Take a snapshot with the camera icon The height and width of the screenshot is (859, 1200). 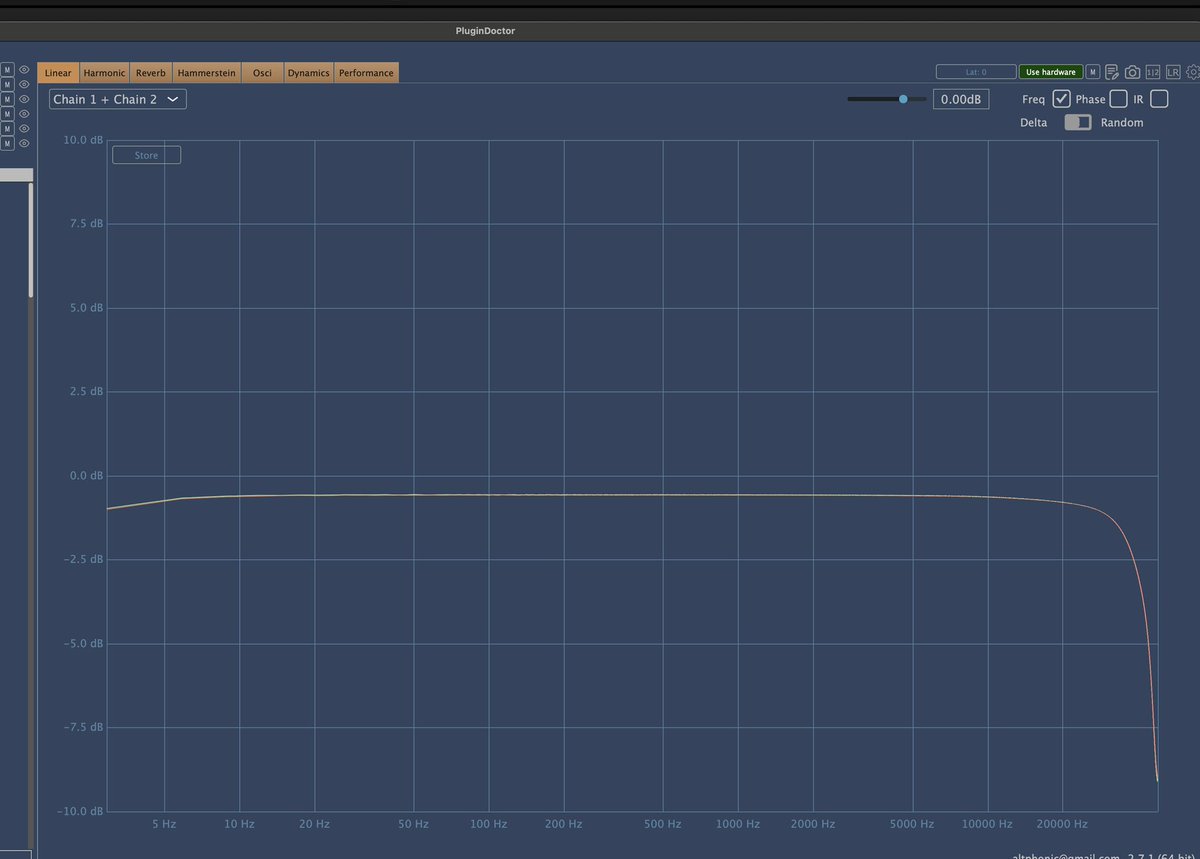[x=1132, y=72]
